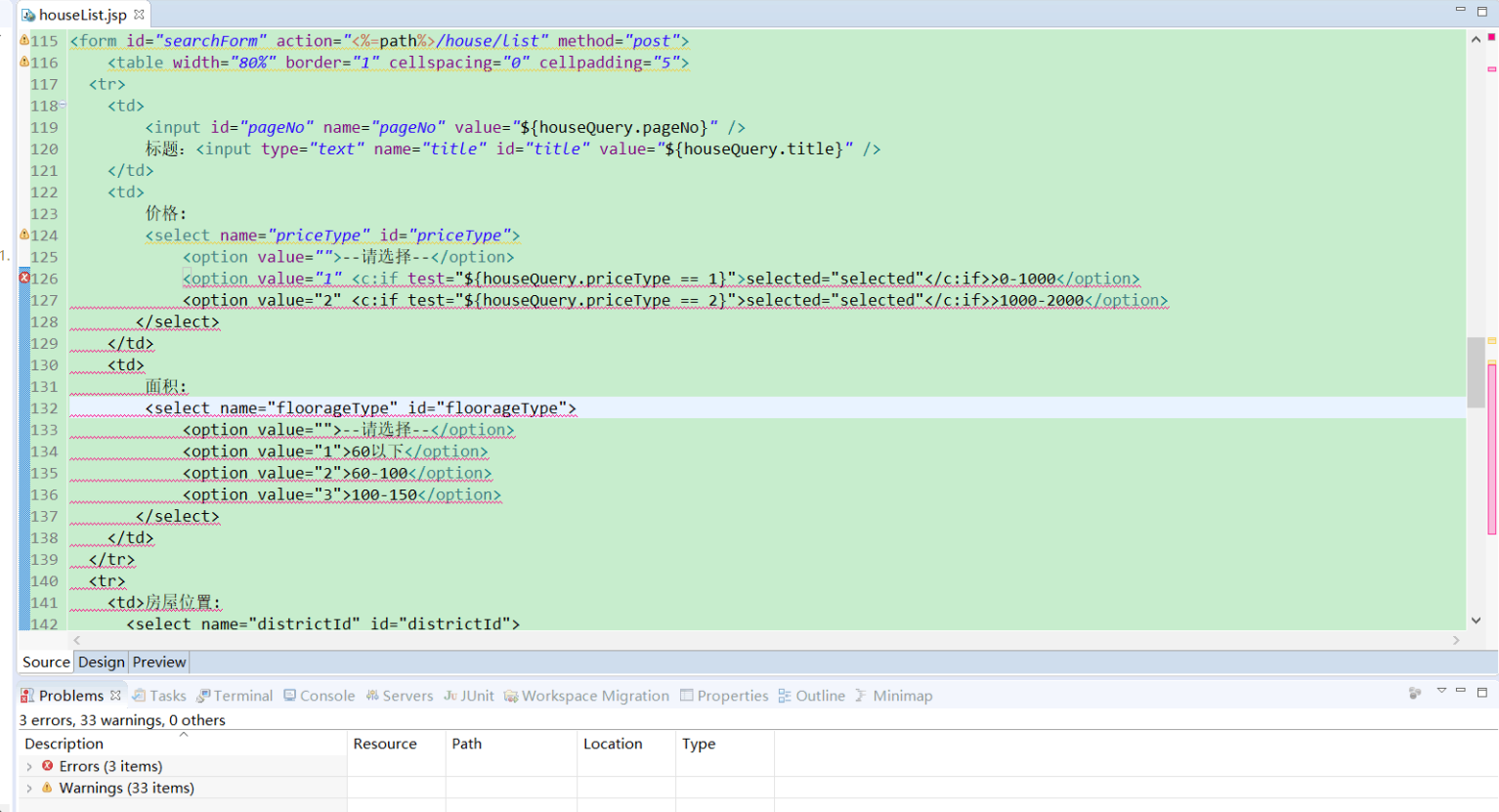Open the Properties view
This screenshot has height=812, width=1499.
pyautogui.click(x=724, y=696)
